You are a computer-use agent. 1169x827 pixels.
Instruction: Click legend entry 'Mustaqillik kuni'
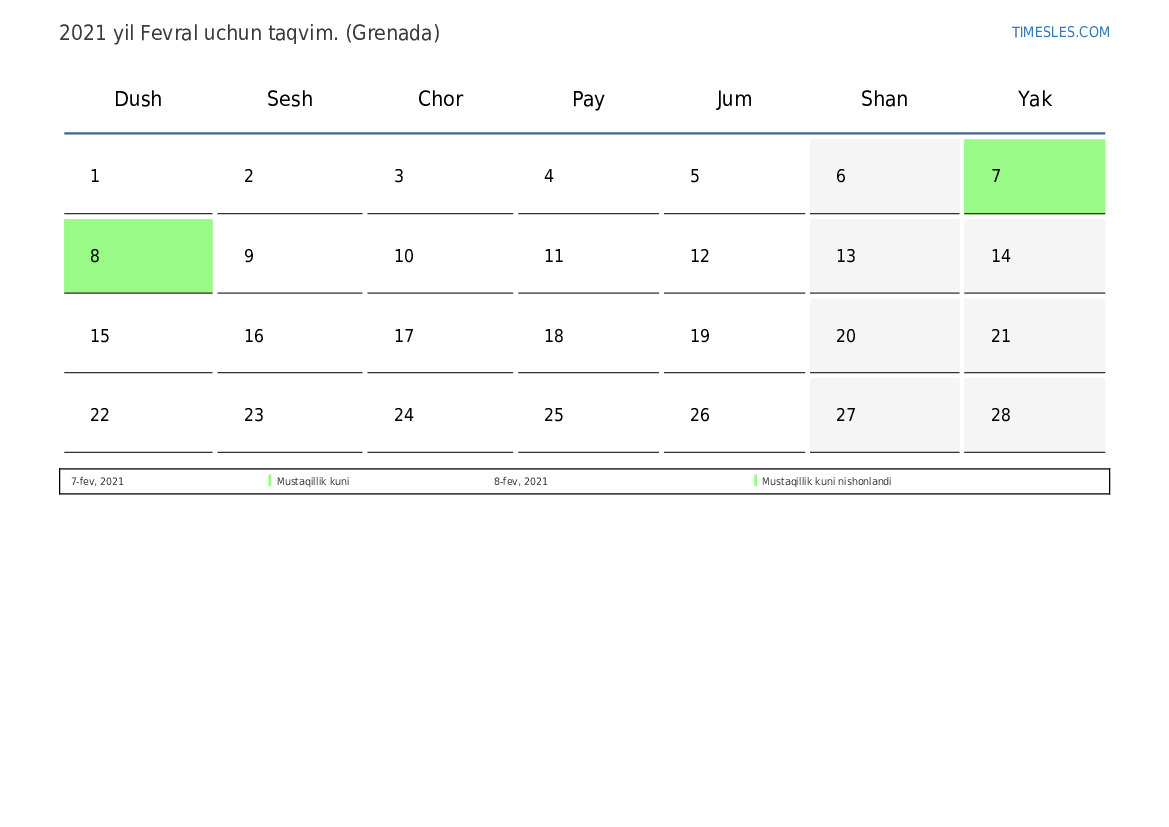[x=313, y=482]
